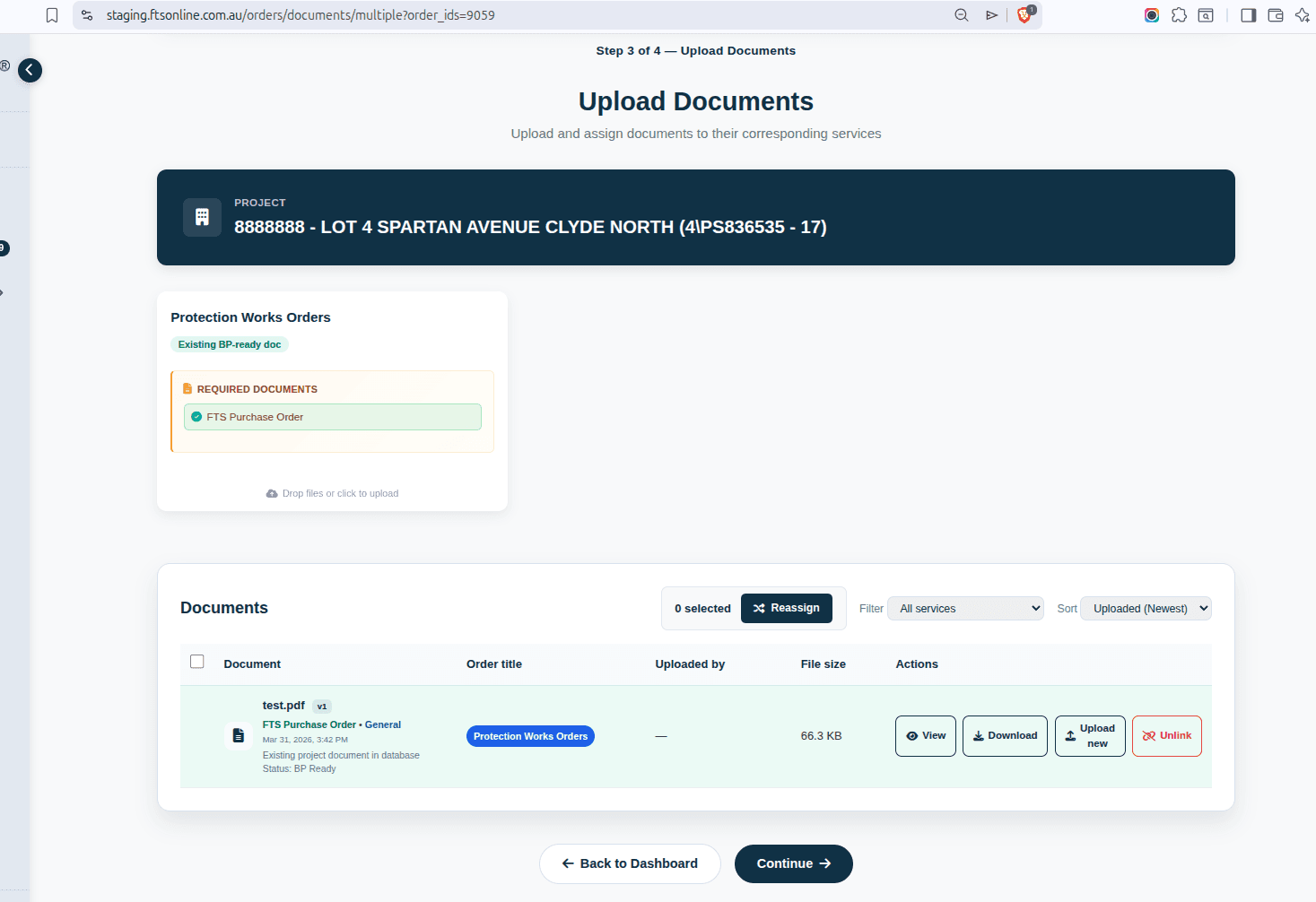The height and width of the screenshot is (902, 1316).
Task: Open the browser extensions puzzle icon
Action: pyautogui.click(x=1179, y=15)
